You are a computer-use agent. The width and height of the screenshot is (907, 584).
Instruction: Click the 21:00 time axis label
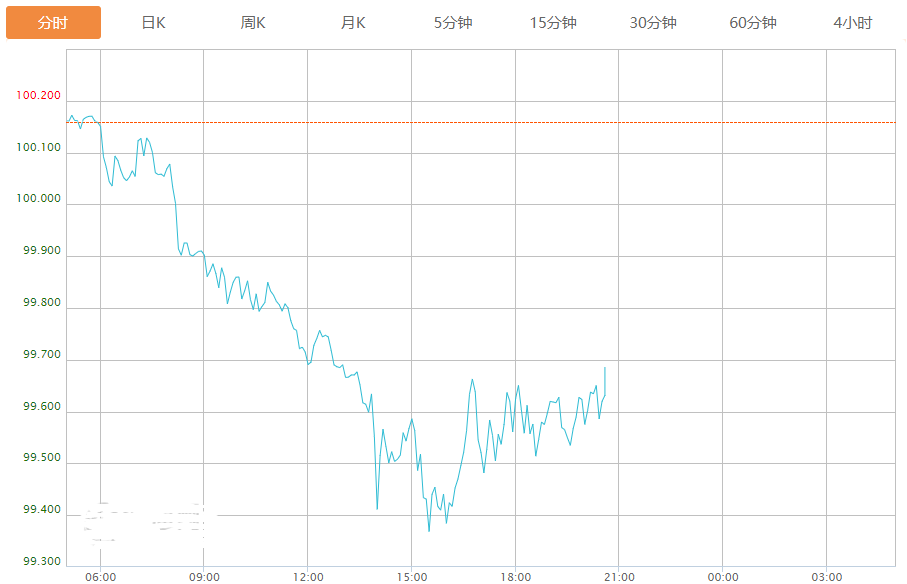pyautogui.click(x=619, y=577)
